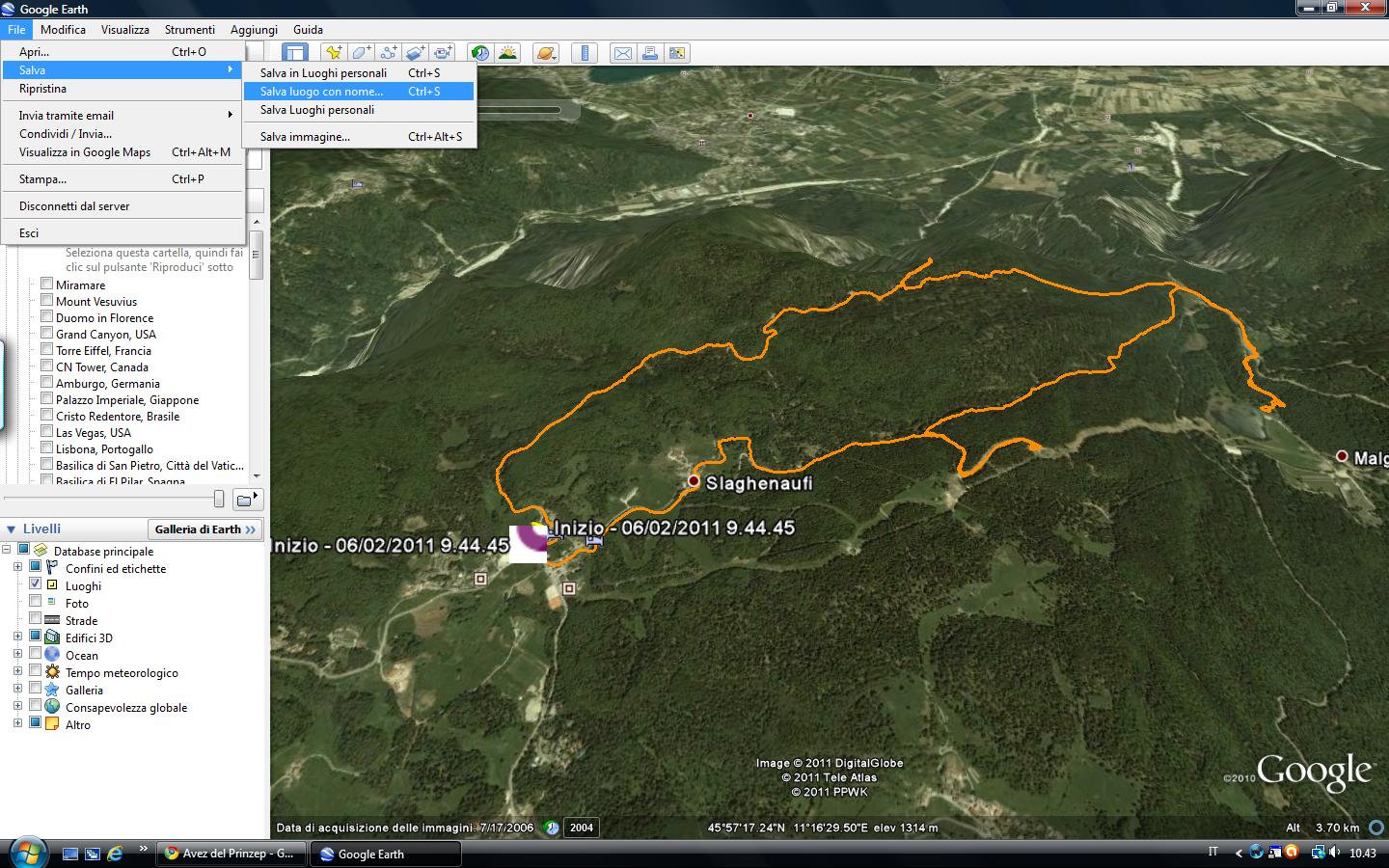Viewport: 1389px width, 868px height.
Task: Expand the Galleria layer node
Action: click(17, 690)
